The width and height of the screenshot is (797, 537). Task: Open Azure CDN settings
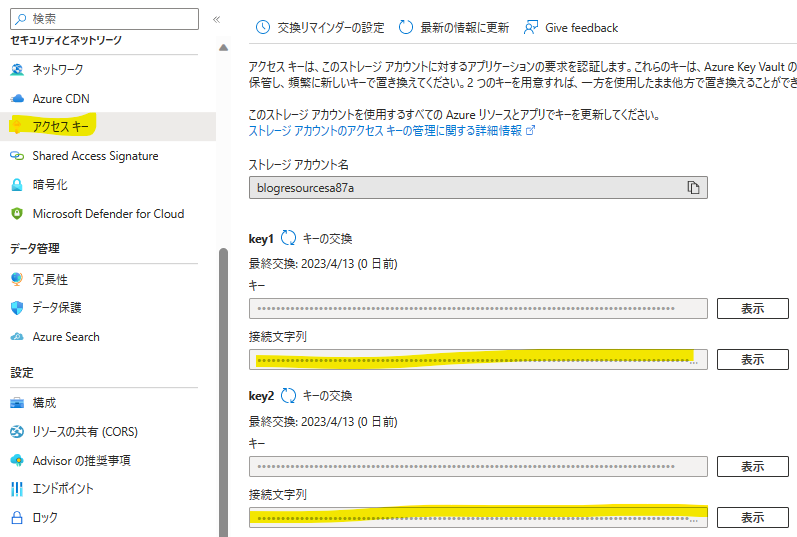click(61, 99)
